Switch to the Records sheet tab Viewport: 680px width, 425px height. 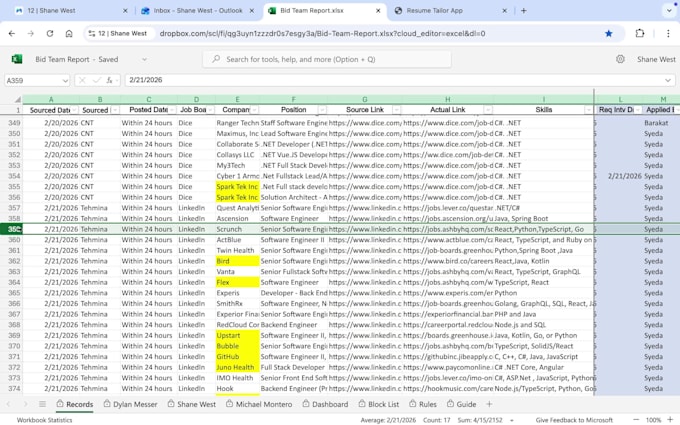click(x=75, y=404)
